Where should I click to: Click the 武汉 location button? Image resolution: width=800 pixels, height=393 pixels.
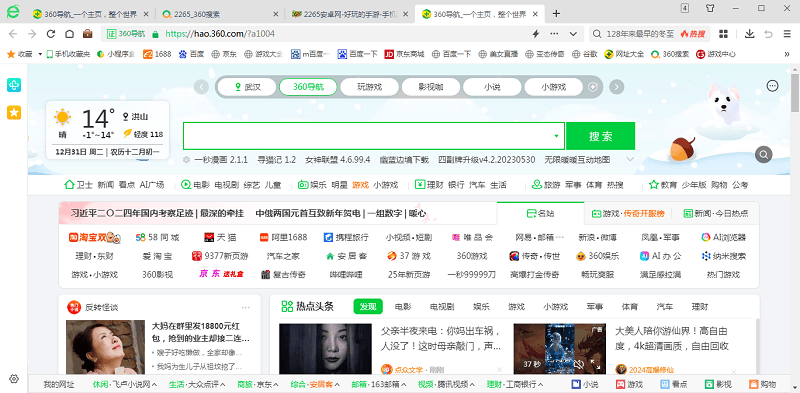pyautogui.click(x=247, y=87)
